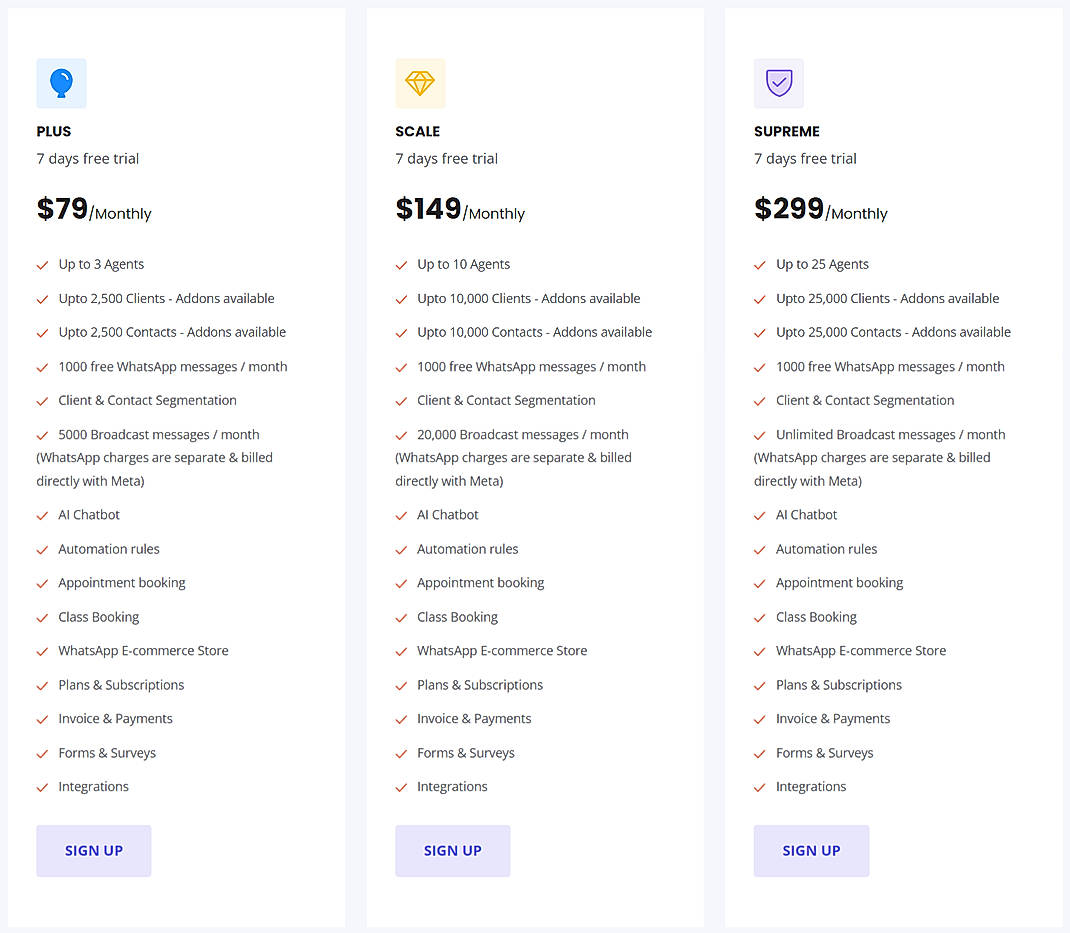
Task: Click the 7 days free trial text on Plus
Action: [87, 158]
